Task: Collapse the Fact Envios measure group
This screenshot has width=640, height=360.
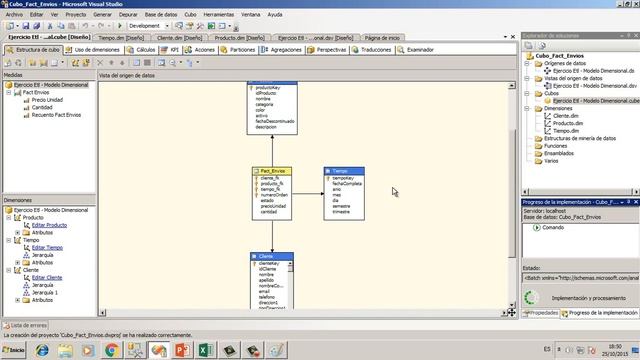Action: click(9, 93)
